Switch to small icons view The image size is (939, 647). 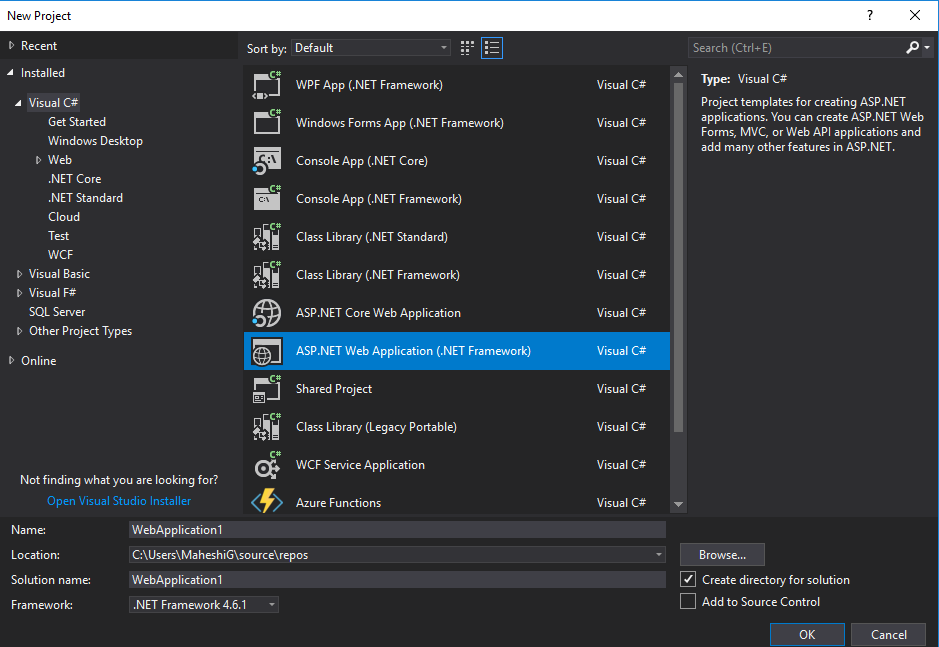(x=466, y=47)
